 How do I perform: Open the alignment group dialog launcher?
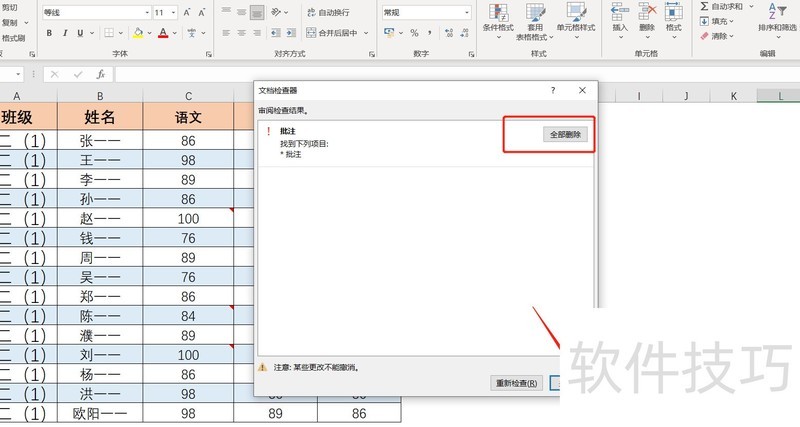tap(371, 54)
